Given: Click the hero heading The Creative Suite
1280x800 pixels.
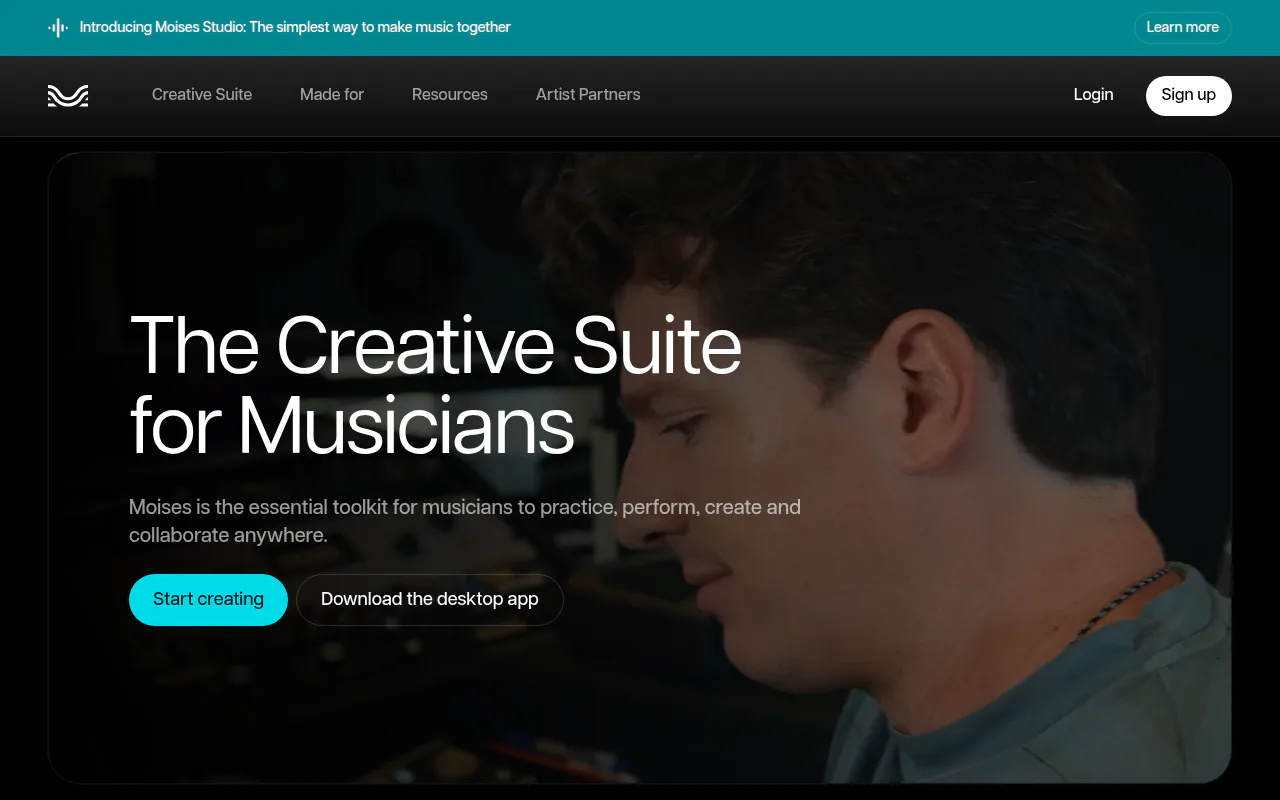Looking at the screenshot, I should (x=436, y=386).
